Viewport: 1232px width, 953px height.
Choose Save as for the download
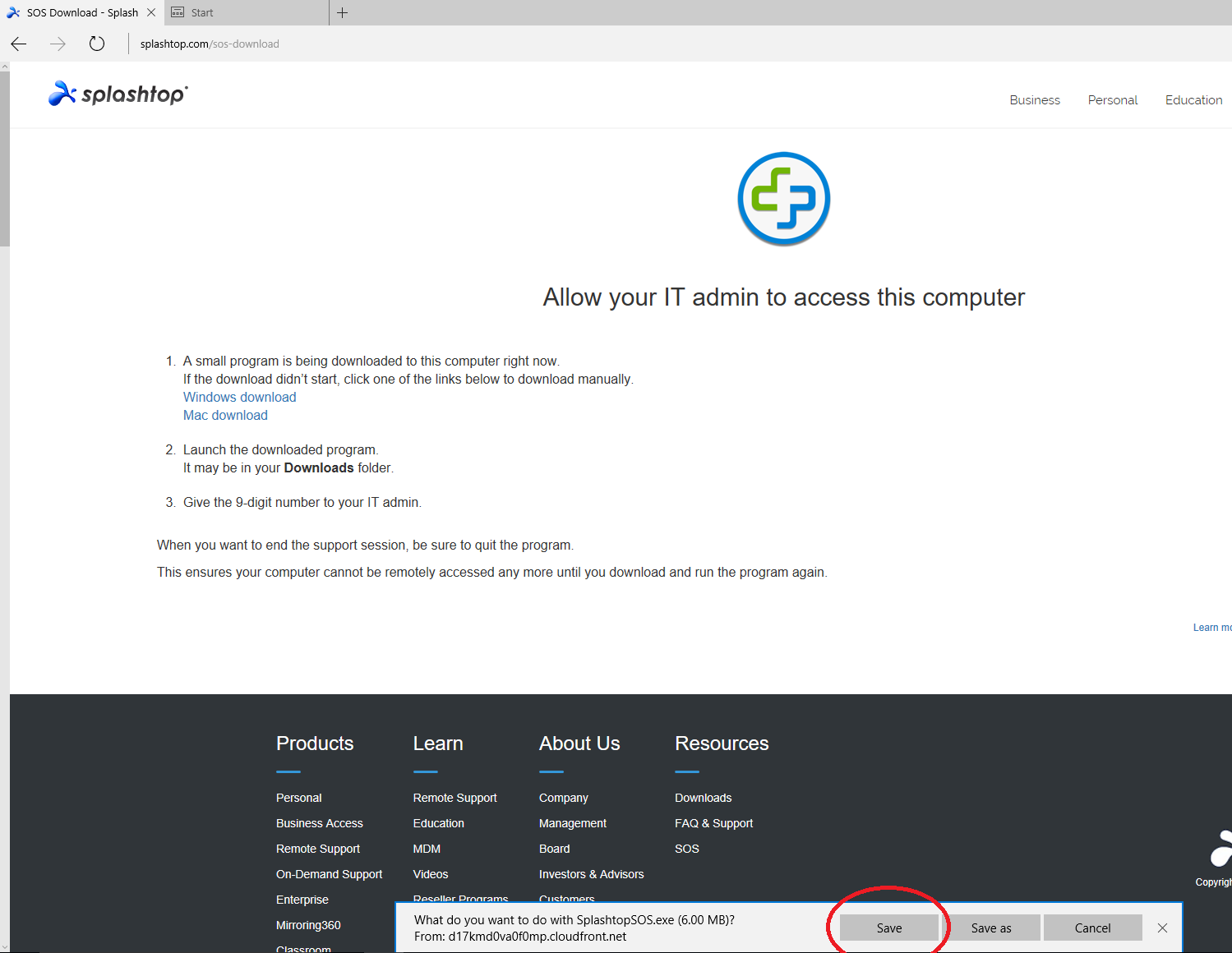click(991, 928)
